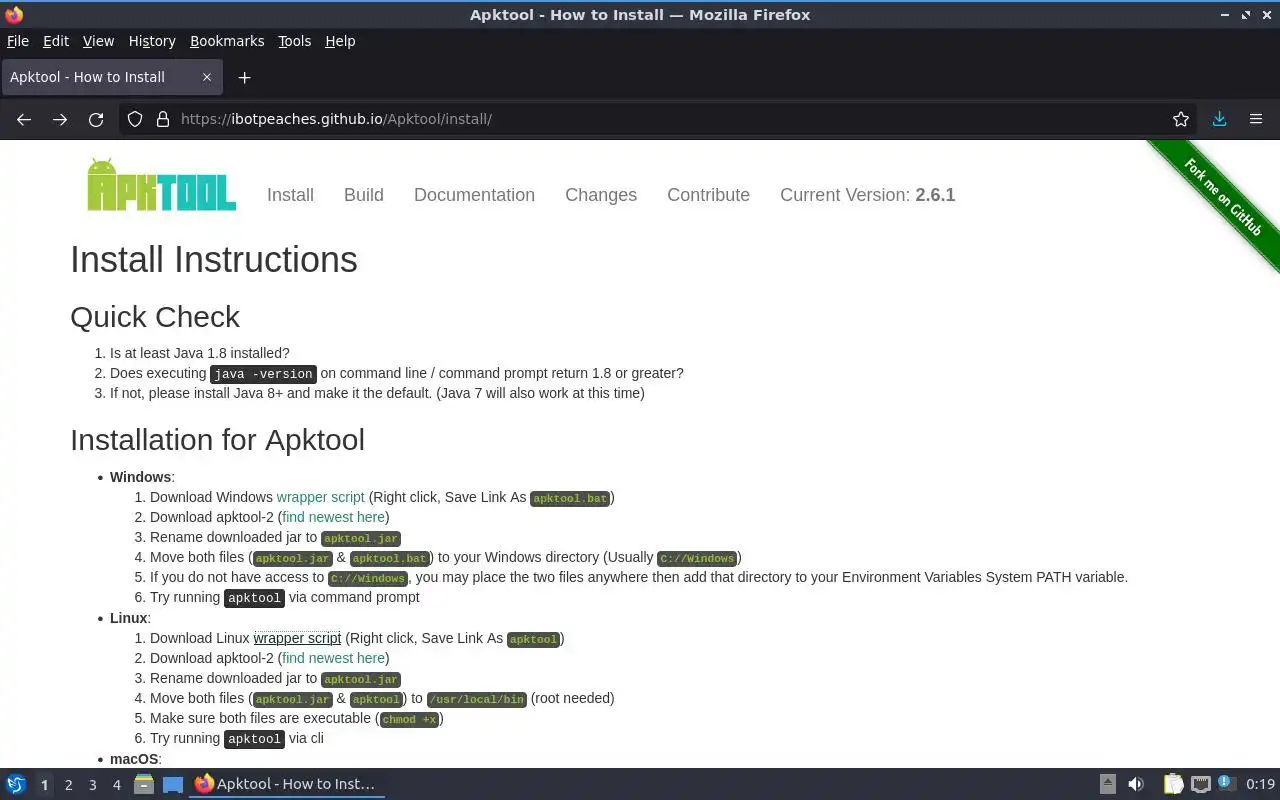The height and width of the screenshot is (800, 1280).
Task: Click the URL address bar
Action: [660, 119]
